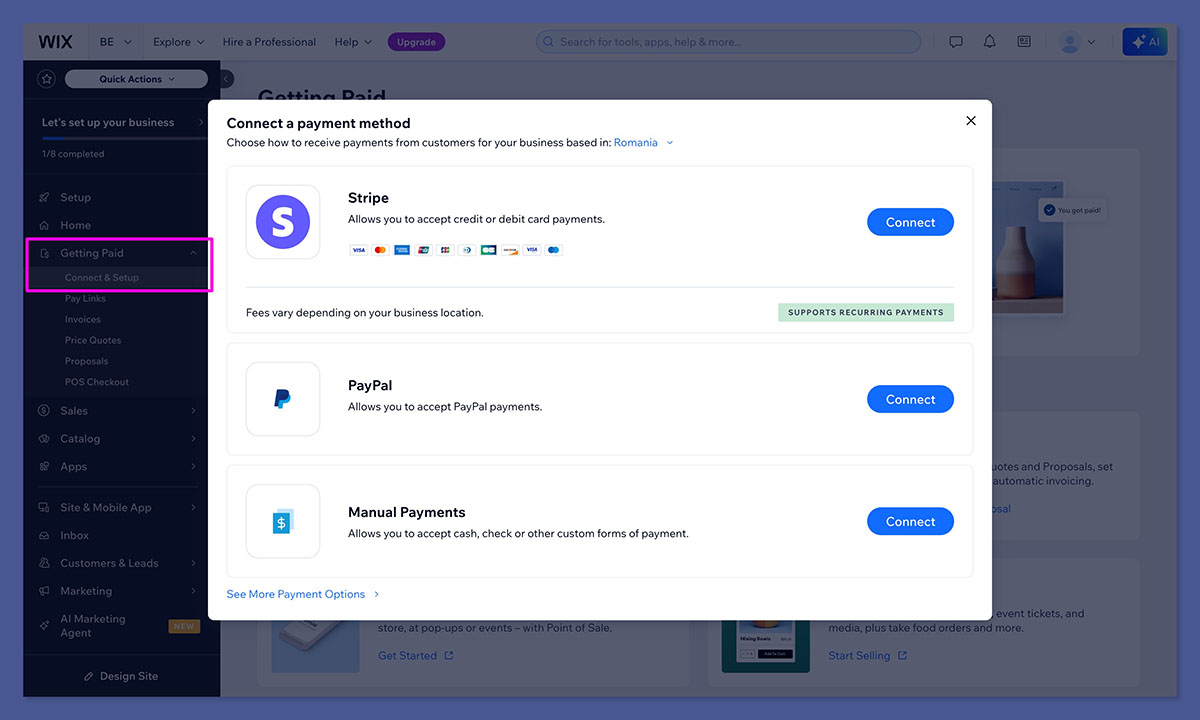Open the Quick Actions dropdown
This screenshot has width=1200, height=720.
[136, 79]
